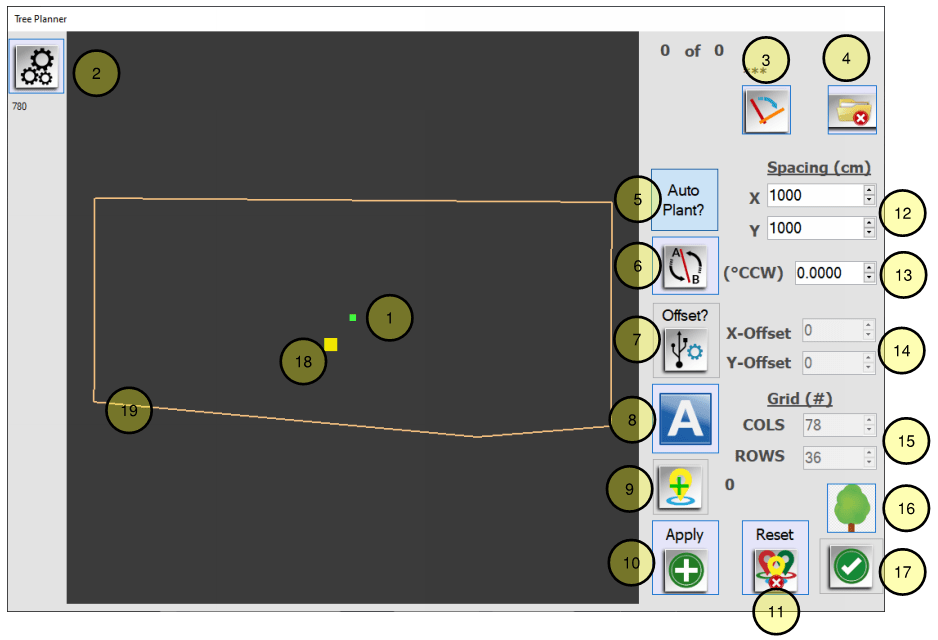Click the X spacing input field
This screenshot has height=640, width=938.
pyautogui.click(x=814, y=196)
